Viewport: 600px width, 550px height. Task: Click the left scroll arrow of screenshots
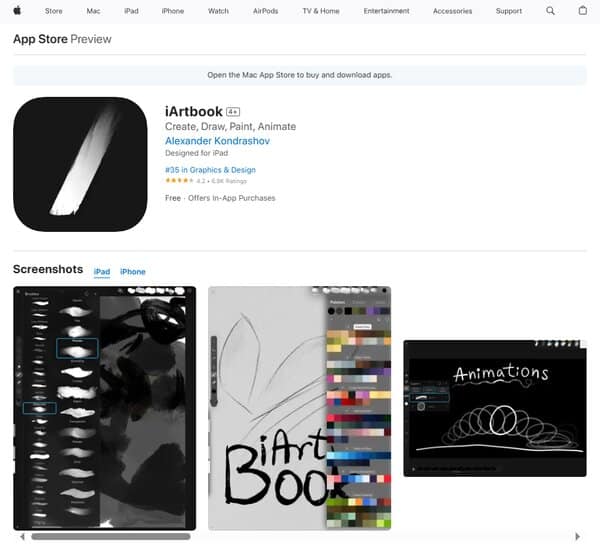pos(22,537)
